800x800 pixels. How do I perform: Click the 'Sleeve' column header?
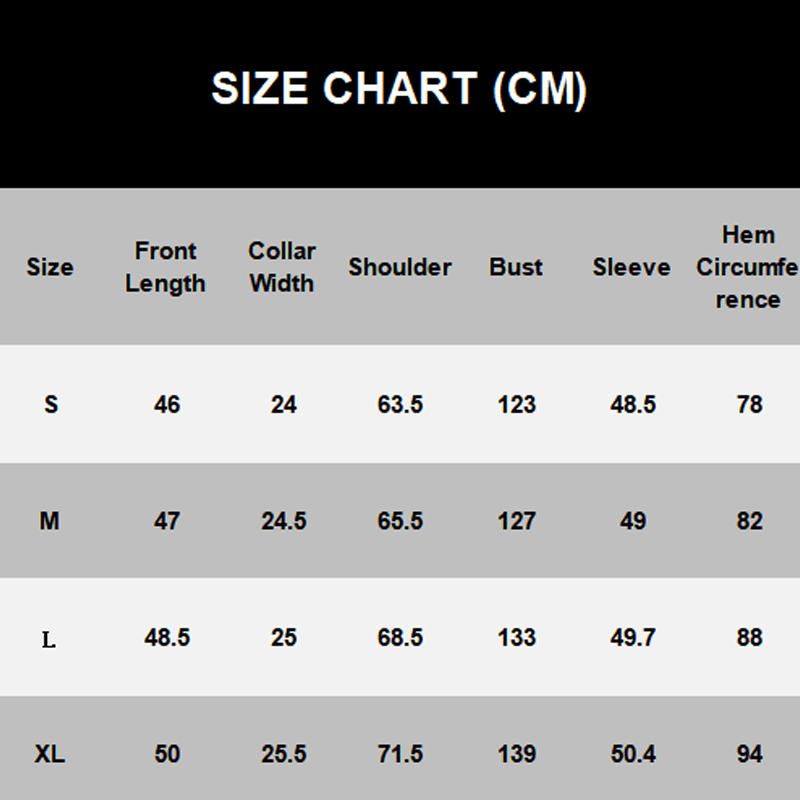pos(631,267)
